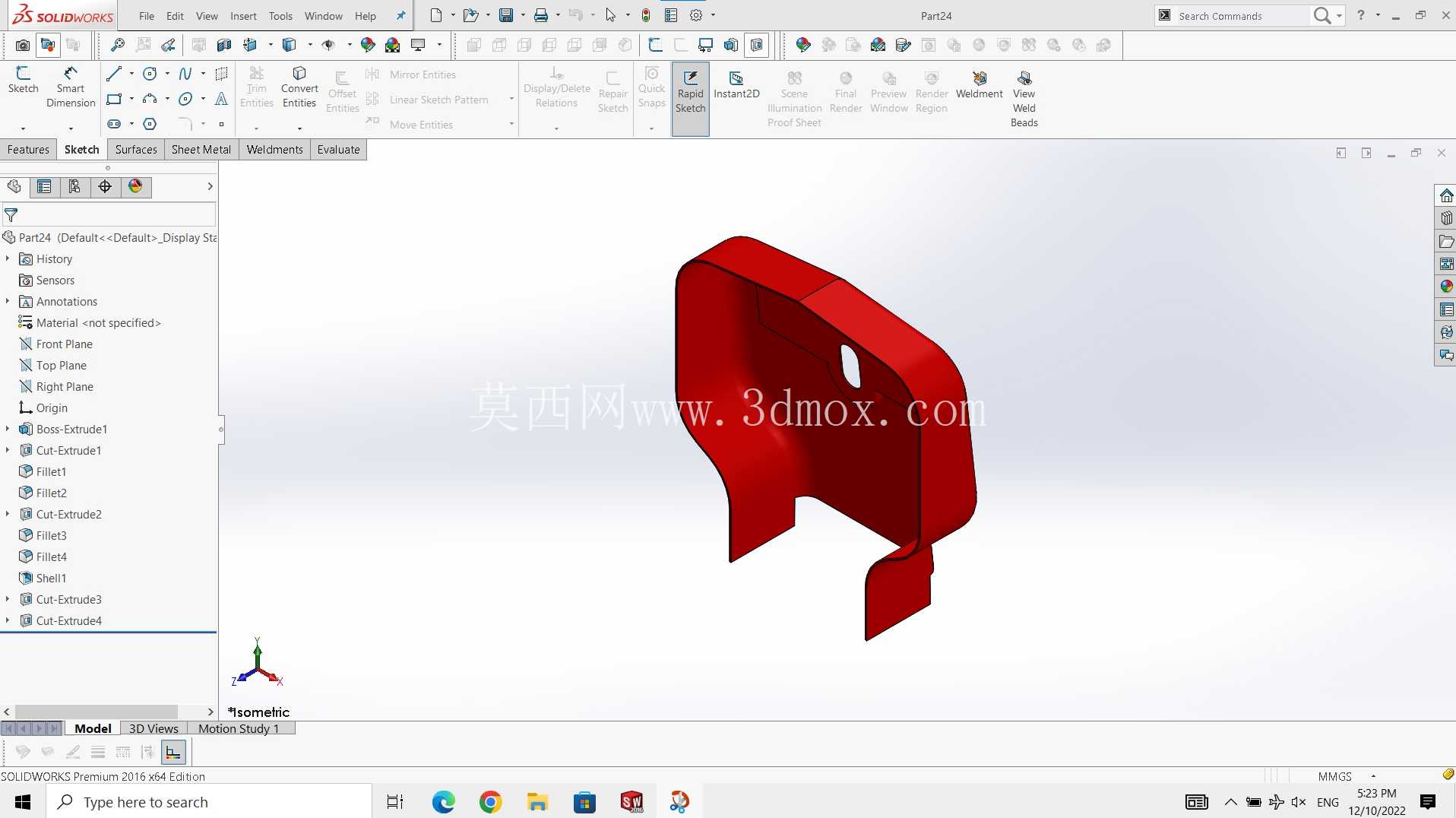Open the Design Library task pane icon

point(1446,218)
